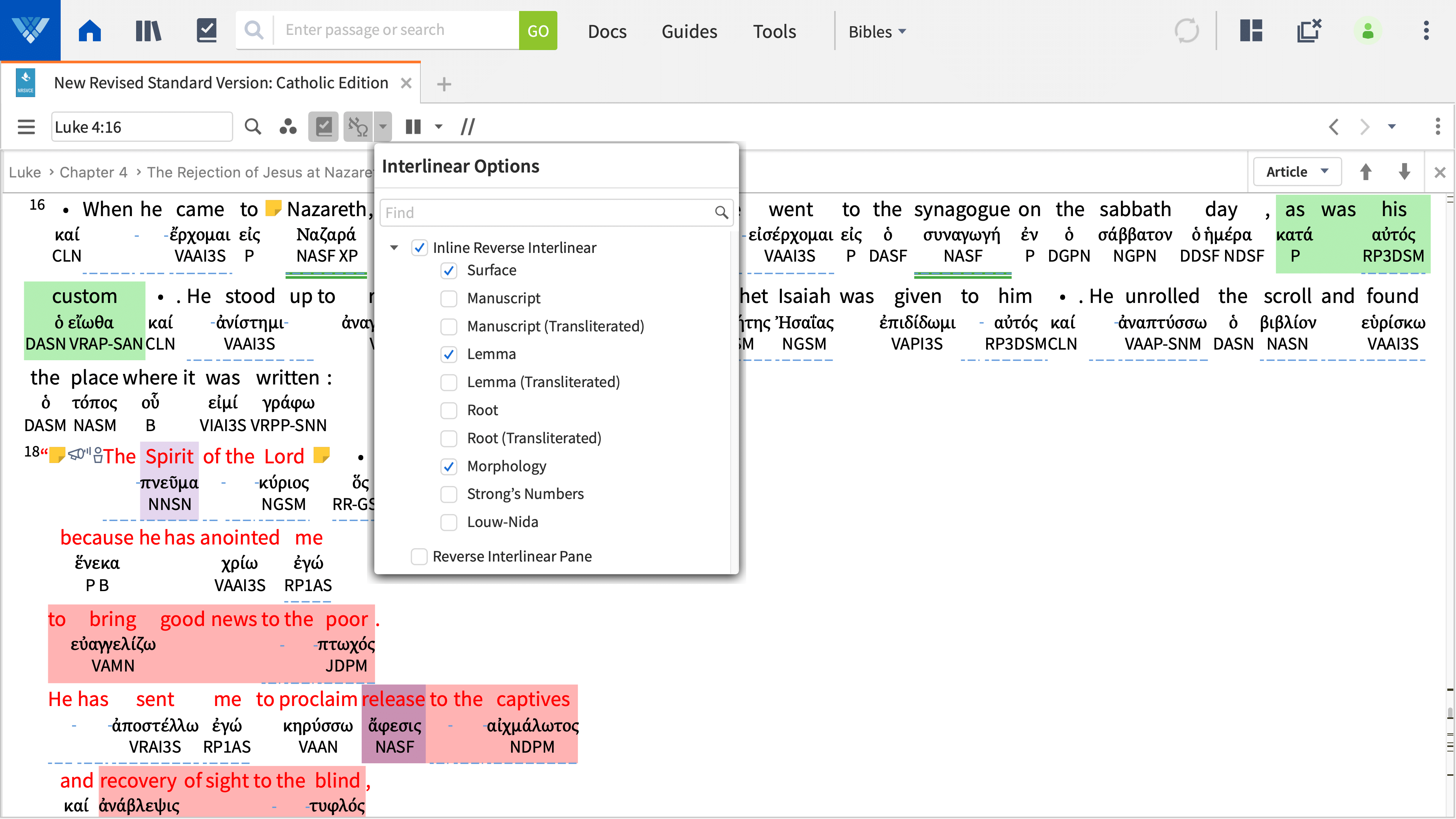Click the word Spirit in verse 18
1456x819 pixels.
pos(169,456)
